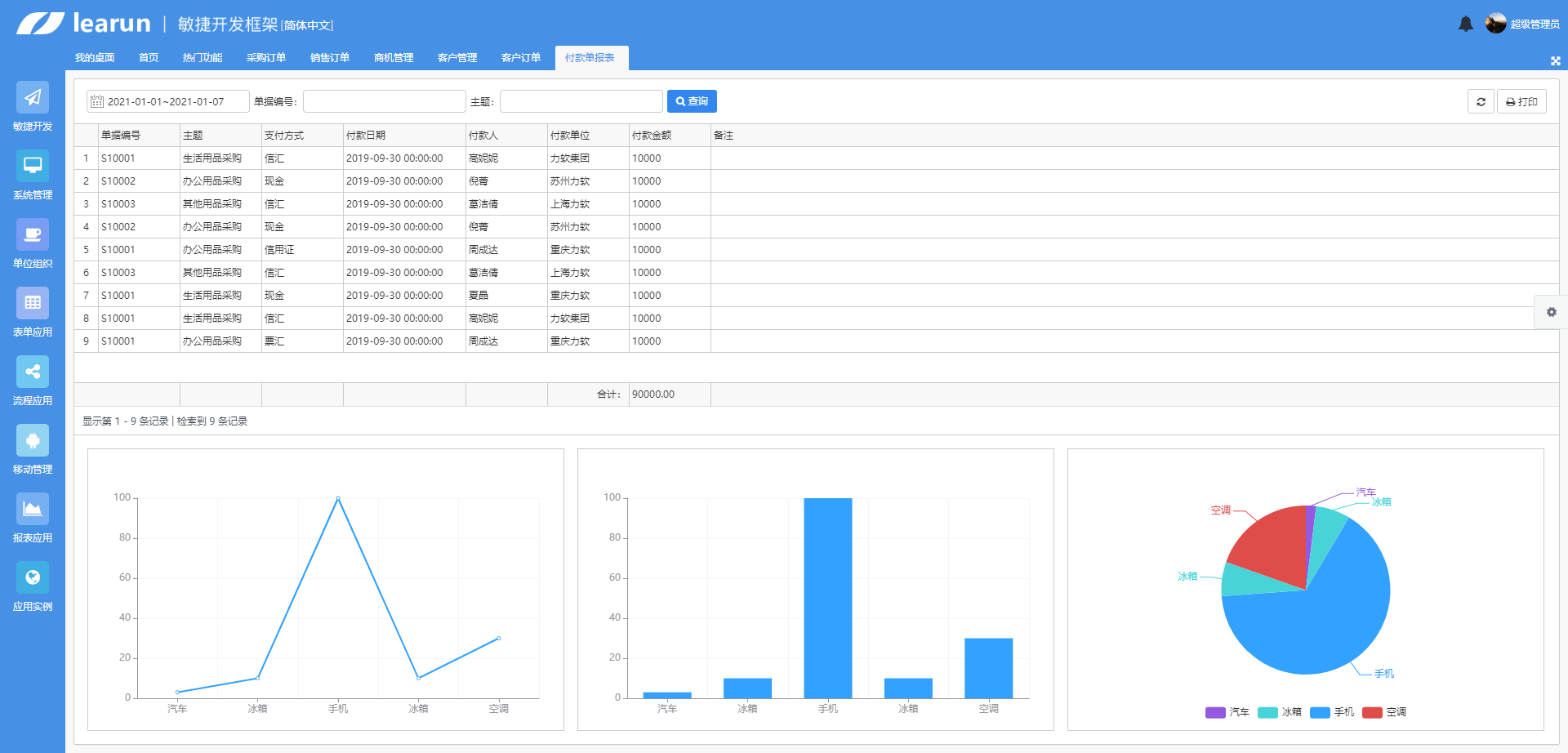Click the 单据编号 input field
Viewport: 1568px width, 753px height.
pyautogui.click(x=384, y=101)
